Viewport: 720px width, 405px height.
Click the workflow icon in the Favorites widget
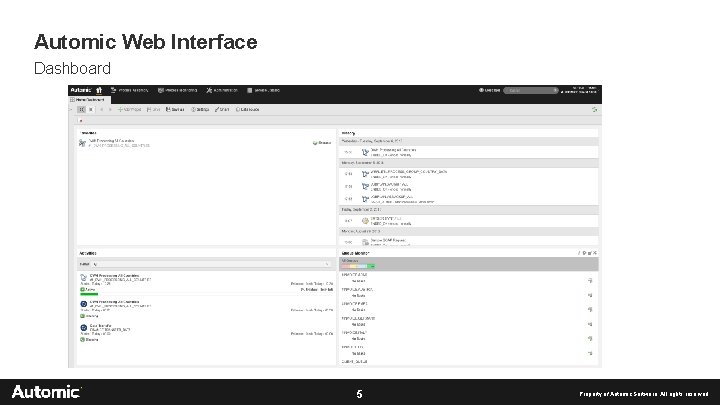[x=82, y=143]
